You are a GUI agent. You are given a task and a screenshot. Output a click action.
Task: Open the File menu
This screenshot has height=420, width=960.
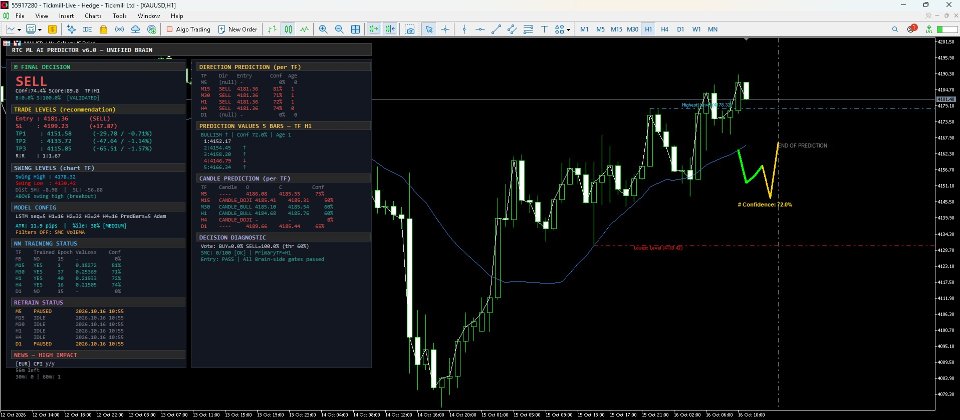[20, 15]
